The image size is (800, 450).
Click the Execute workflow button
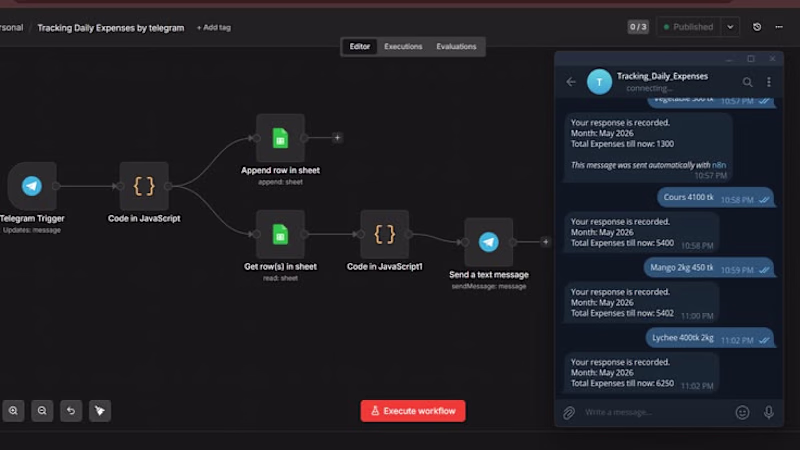[413, 411]
